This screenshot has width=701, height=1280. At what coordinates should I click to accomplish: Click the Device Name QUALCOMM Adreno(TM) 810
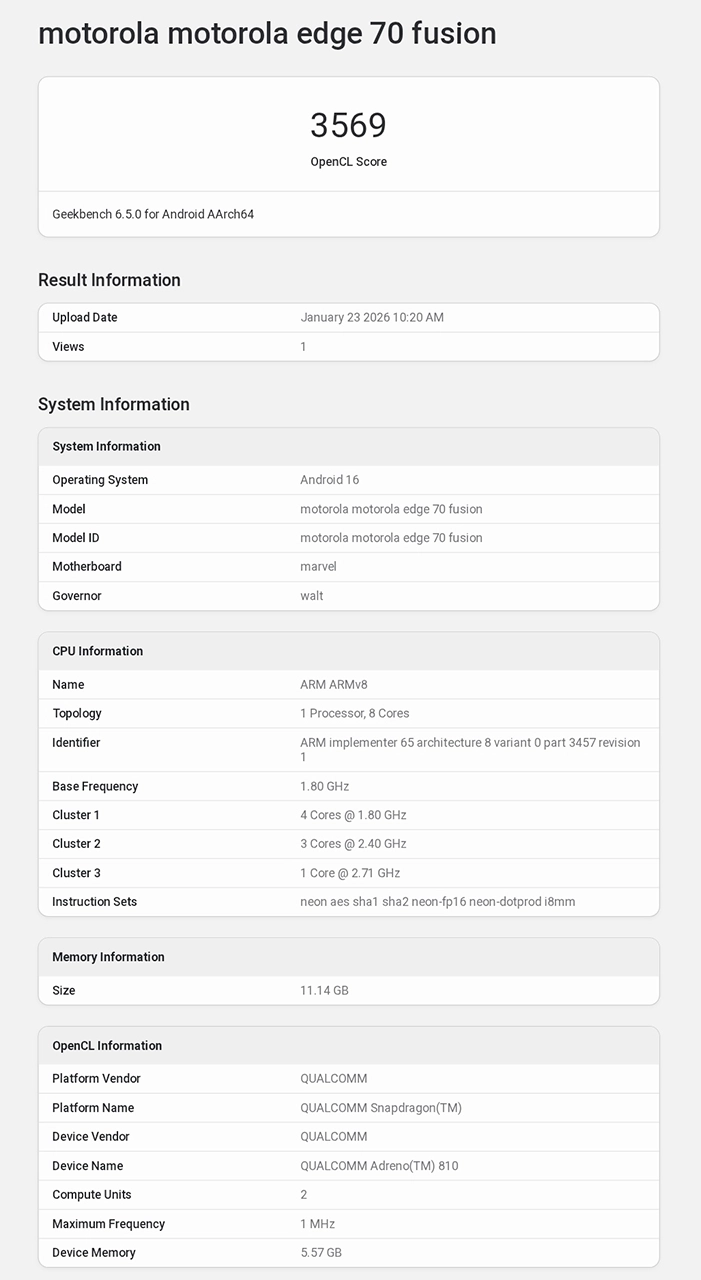click(379, 1166)
